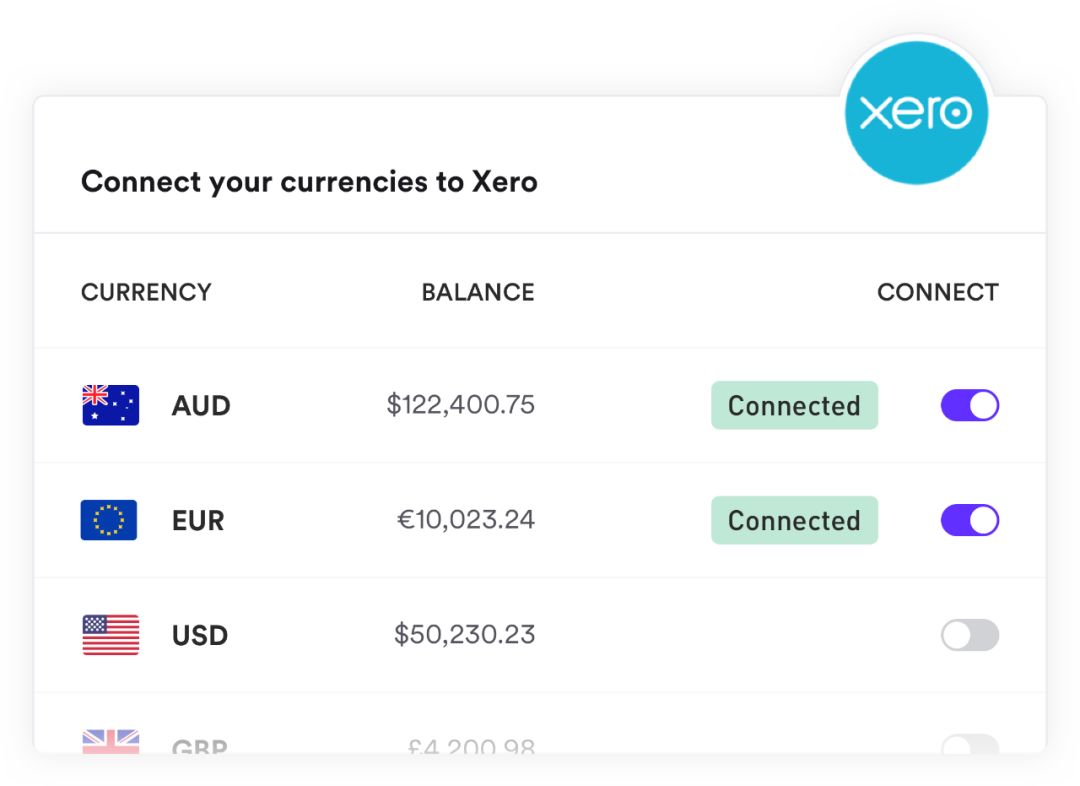Screen dimensions: 1080x786
Task: Turn off the EUR connect toggle
Action: (x=970, y=520)
